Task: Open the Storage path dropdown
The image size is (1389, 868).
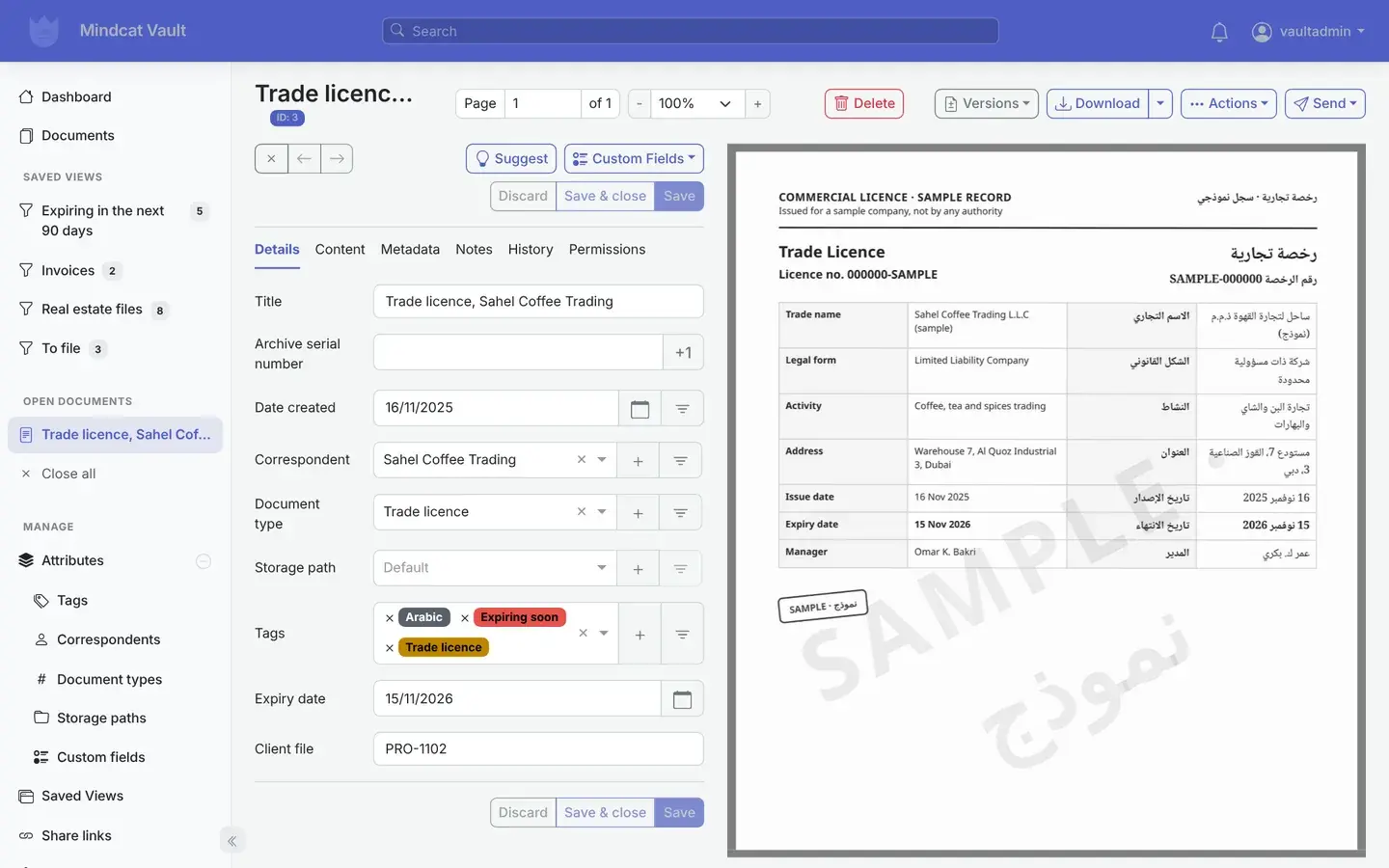Action: click(495, 568)
